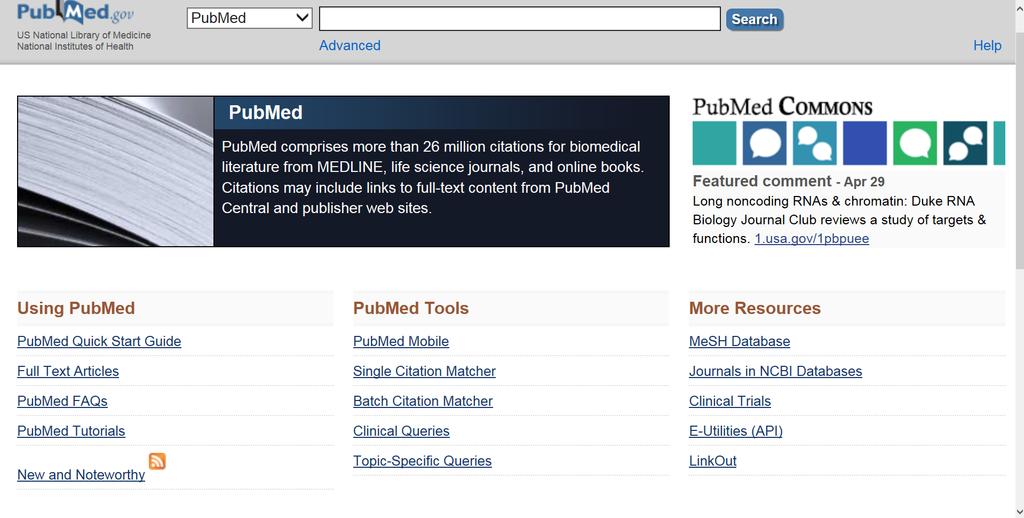
Task: Click the More Resources heading
Action: [755, 308]
